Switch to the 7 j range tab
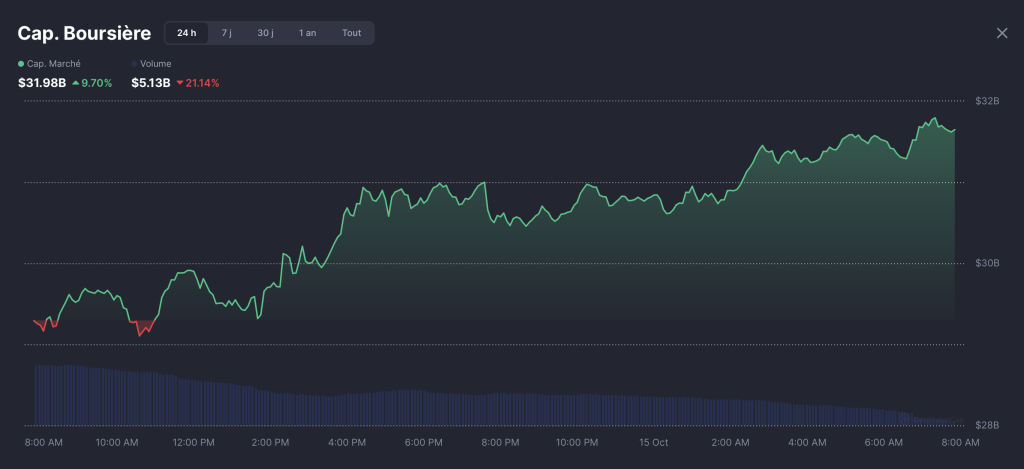The image size is (1024, 469). tap(227, 33)
